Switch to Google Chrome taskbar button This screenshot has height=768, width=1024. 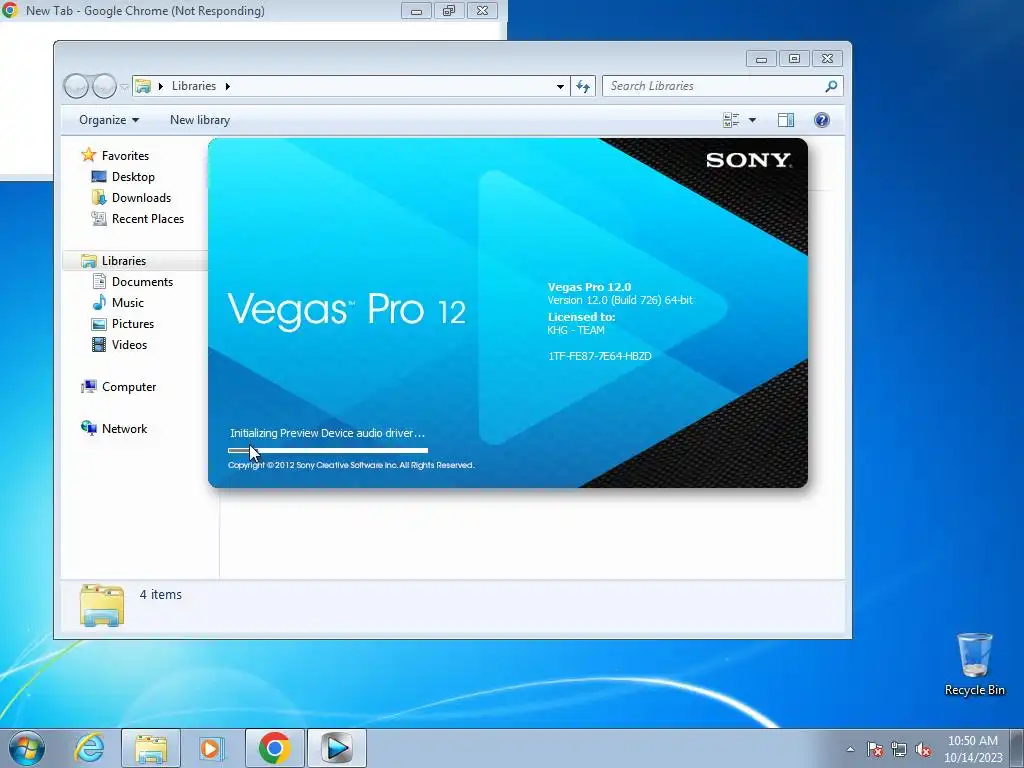(274, 748)
